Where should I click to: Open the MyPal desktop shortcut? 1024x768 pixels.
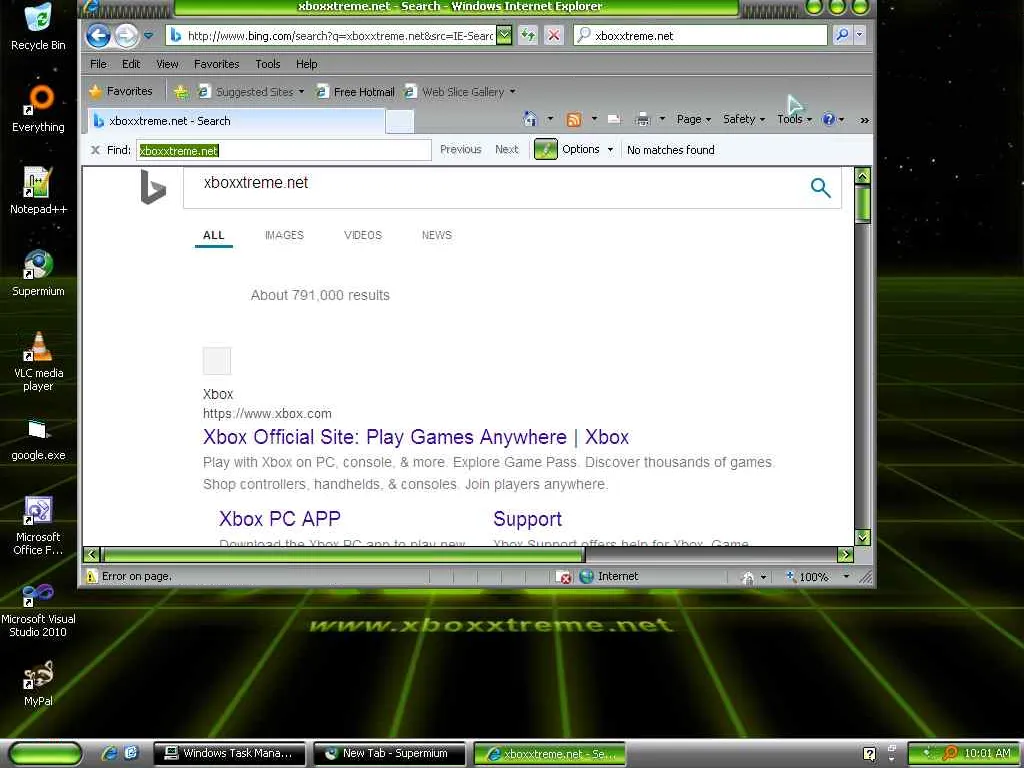point(38,683)
